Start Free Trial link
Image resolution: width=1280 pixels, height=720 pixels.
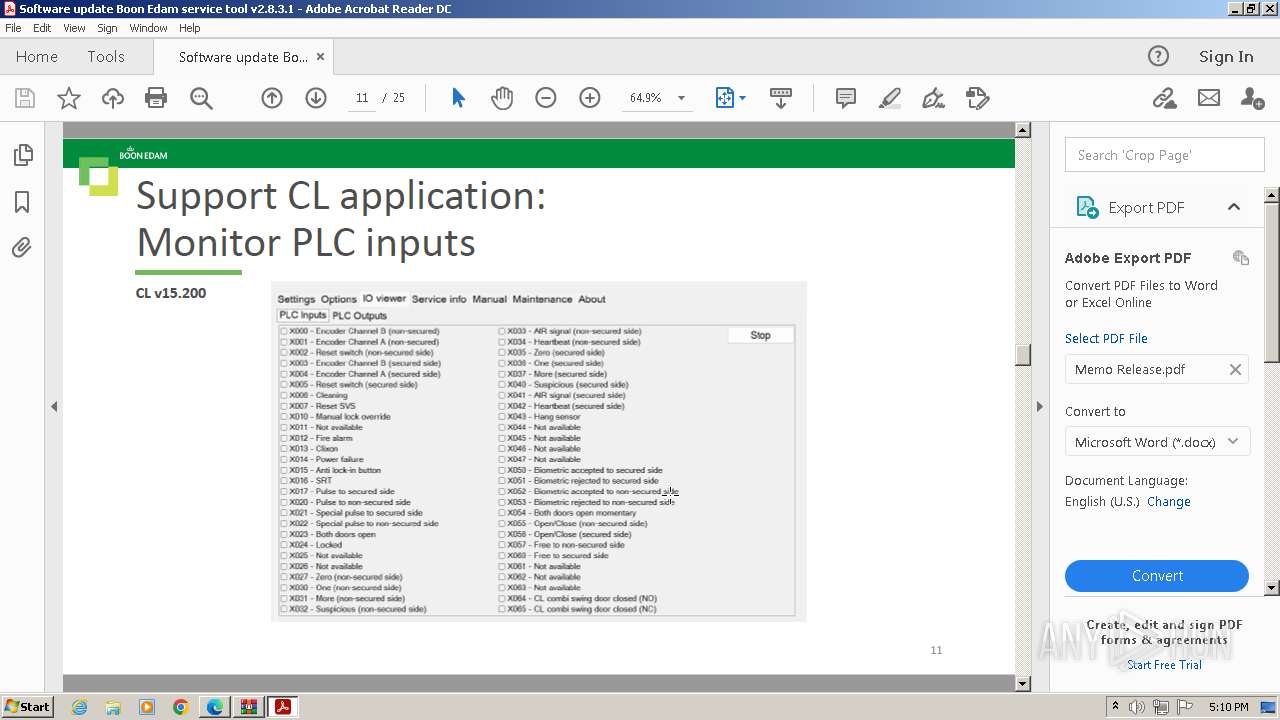(x=1164, y=665)
